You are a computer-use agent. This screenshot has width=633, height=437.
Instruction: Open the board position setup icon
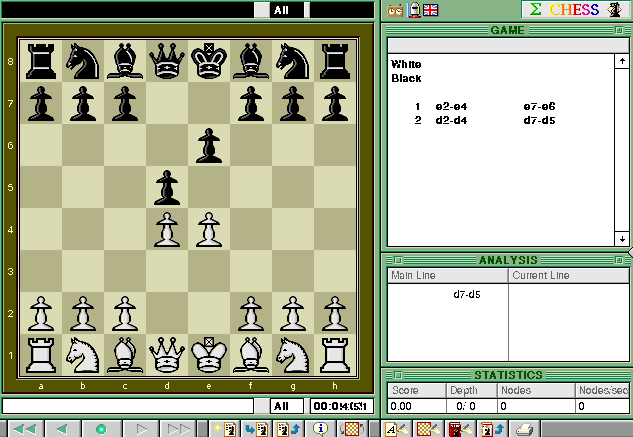coord(428,429)
